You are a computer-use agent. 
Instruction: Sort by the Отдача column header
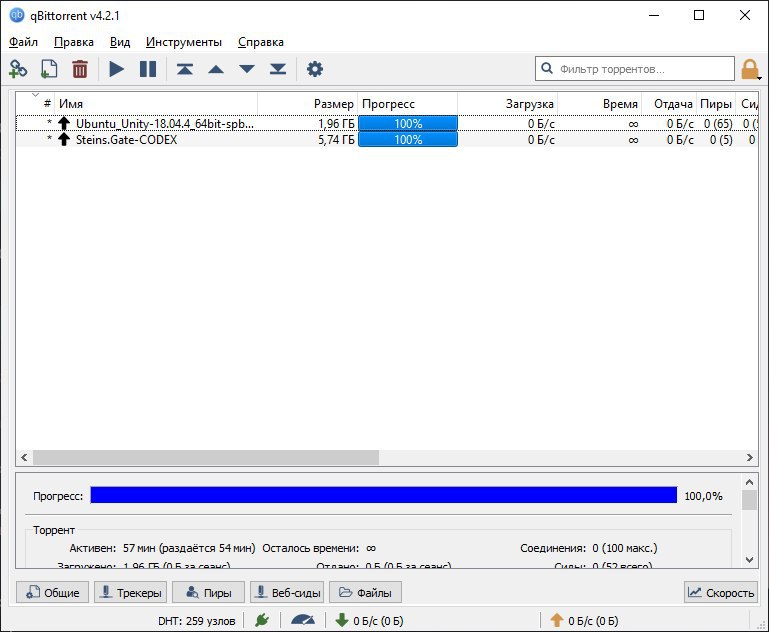(x=669, y=103)
